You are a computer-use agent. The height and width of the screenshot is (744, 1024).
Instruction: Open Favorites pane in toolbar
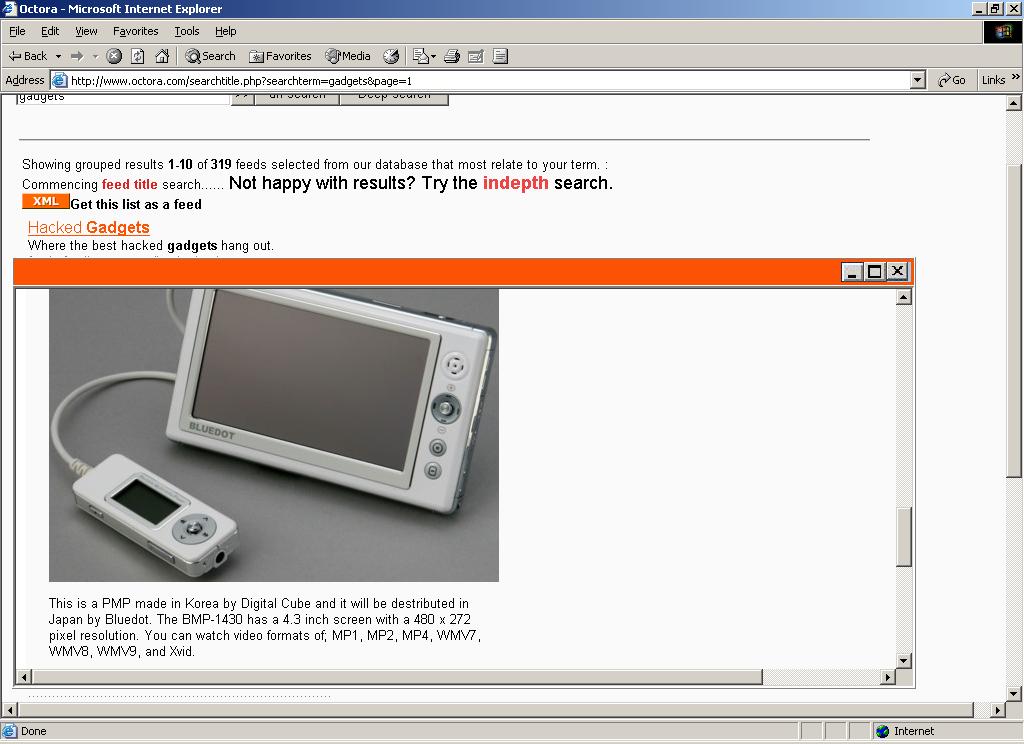click(280, 56)
